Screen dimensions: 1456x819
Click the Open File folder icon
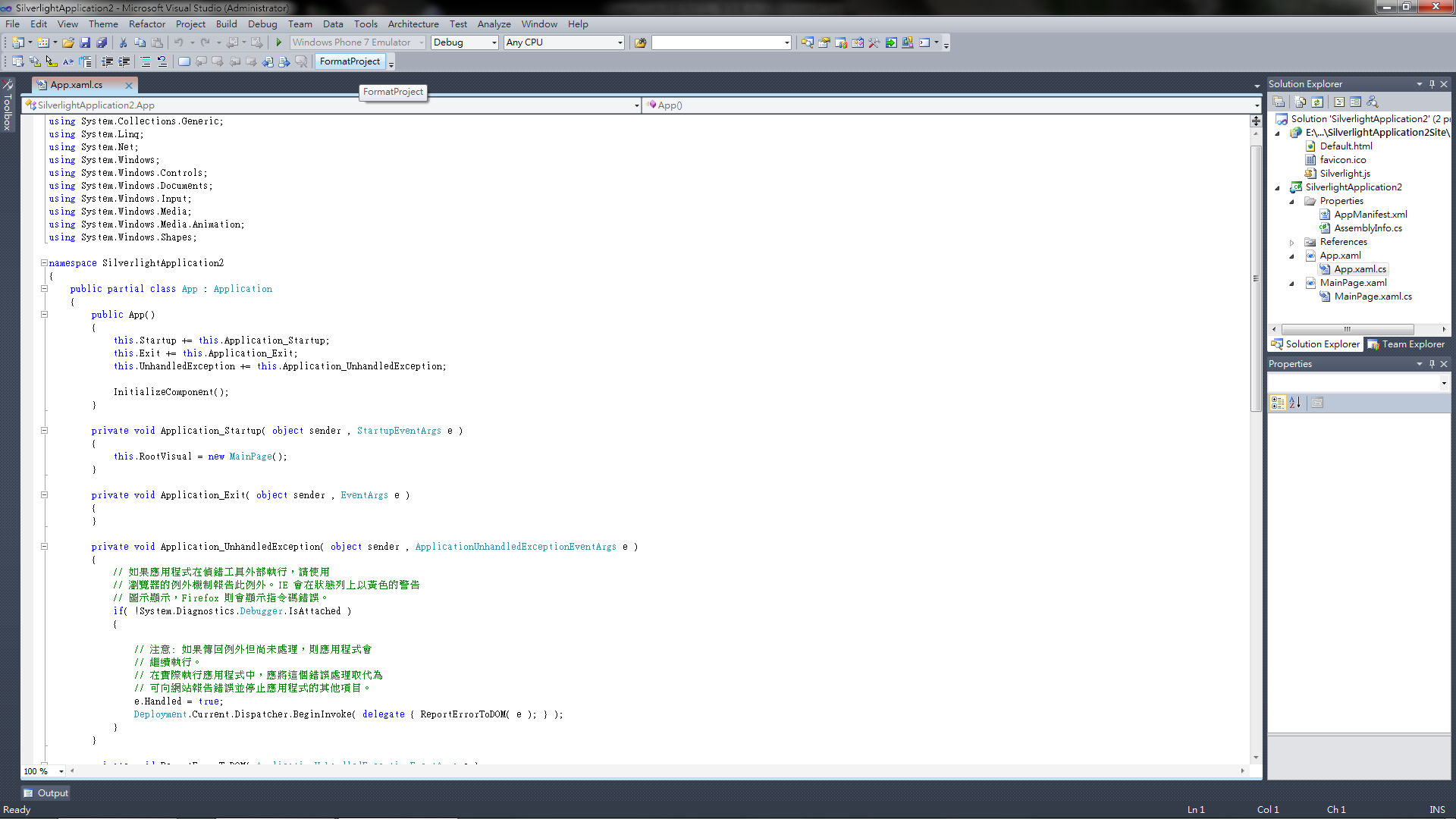[68, 42]
